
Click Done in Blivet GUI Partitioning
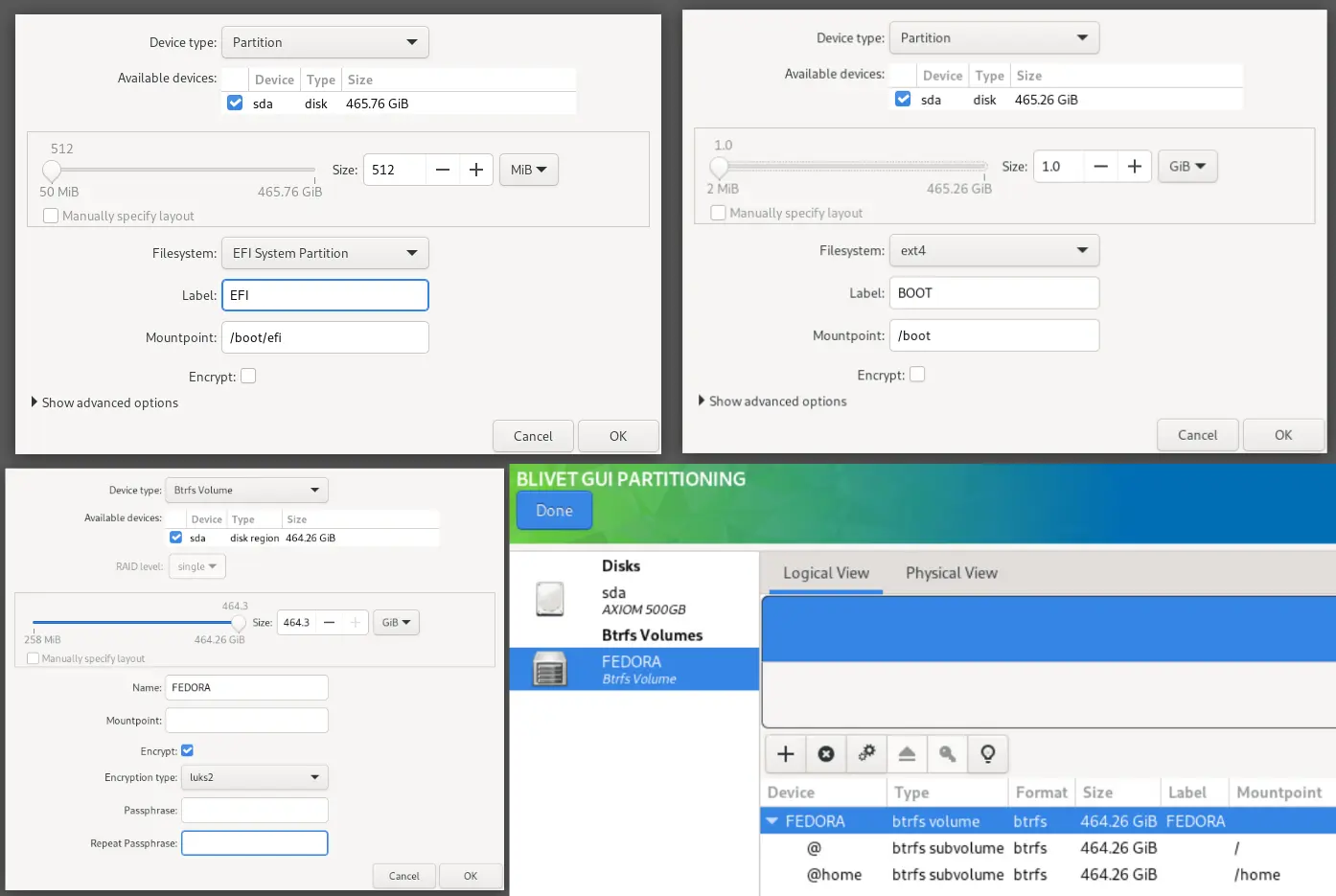(x=554, y=511)
